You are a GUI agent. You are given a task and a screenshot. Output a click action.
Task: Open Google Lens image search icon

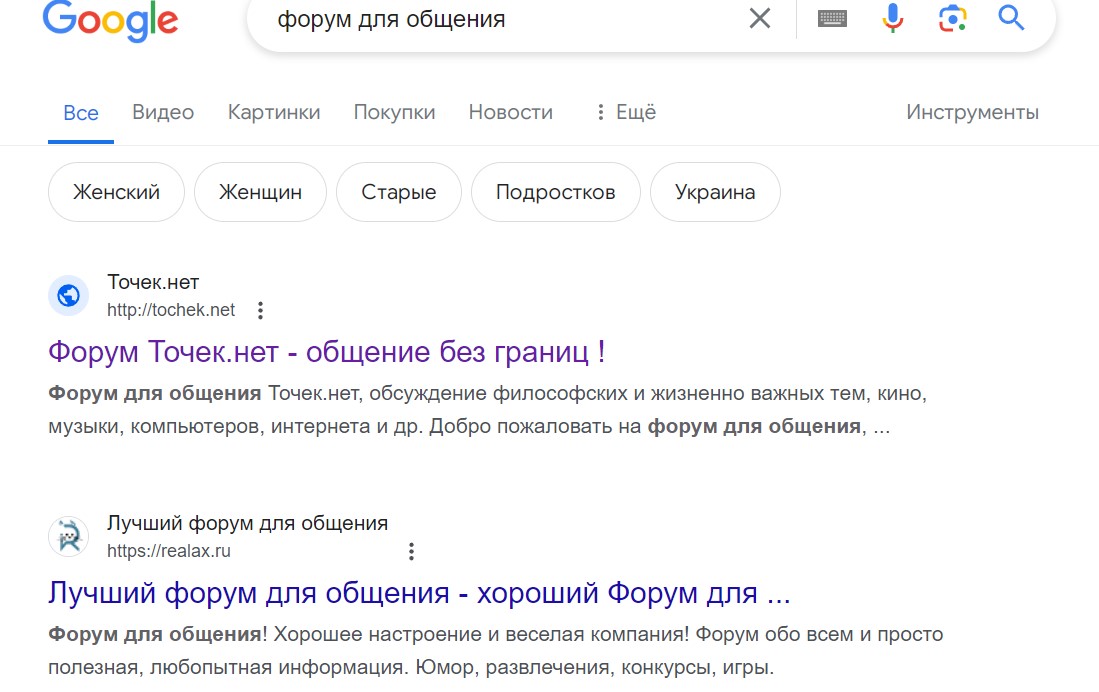tap(952, 18)
